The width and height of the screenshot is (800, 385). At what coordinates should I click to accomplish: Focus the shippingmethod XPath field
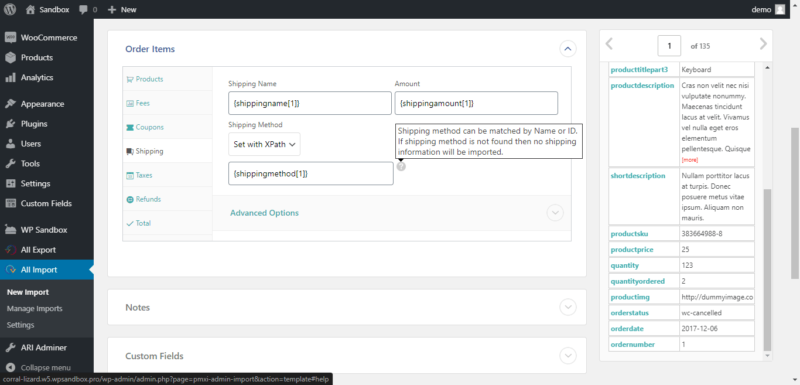coord(311,173)
